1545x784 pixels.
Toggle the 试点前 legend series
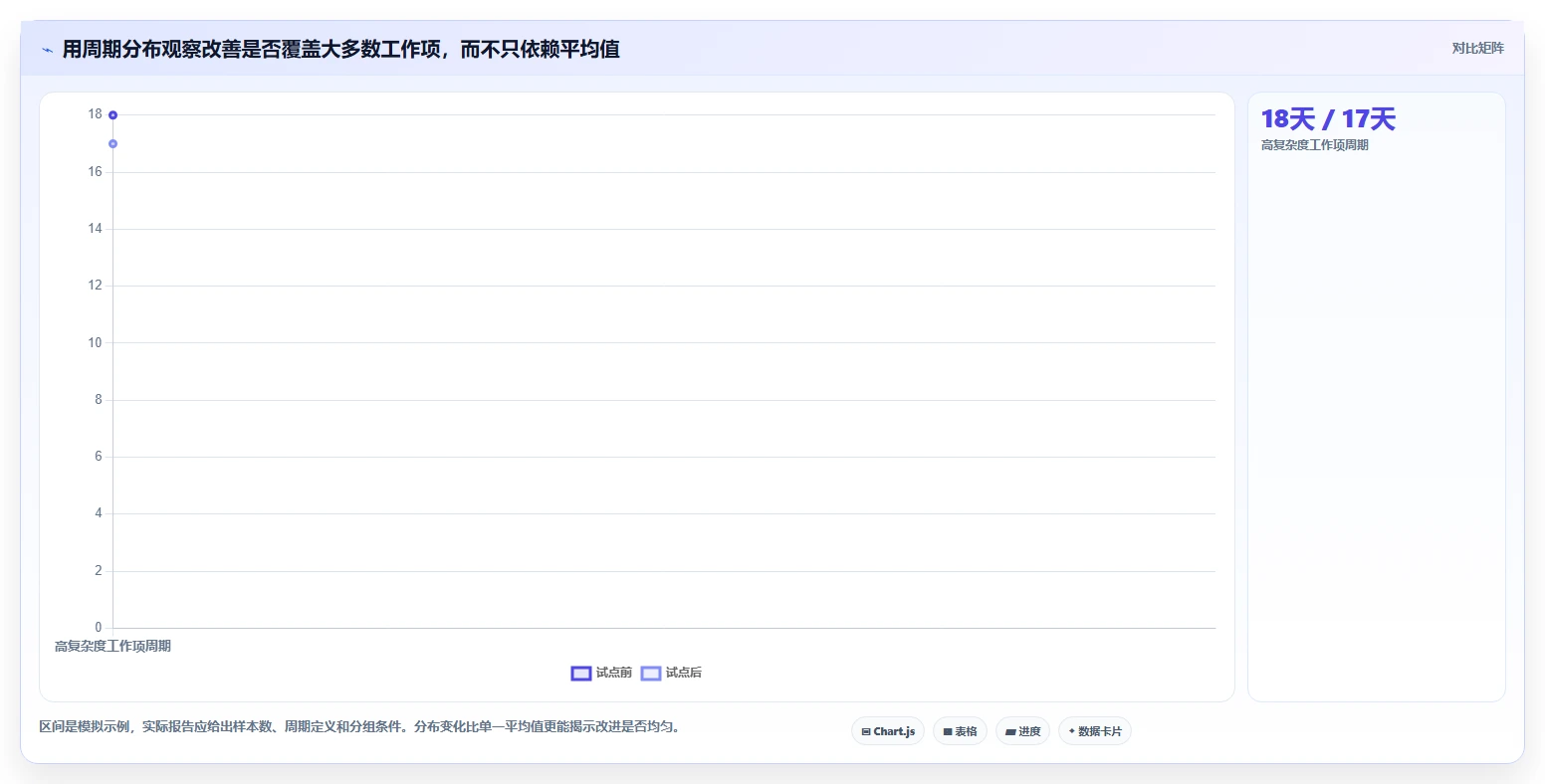click(601, 674)
